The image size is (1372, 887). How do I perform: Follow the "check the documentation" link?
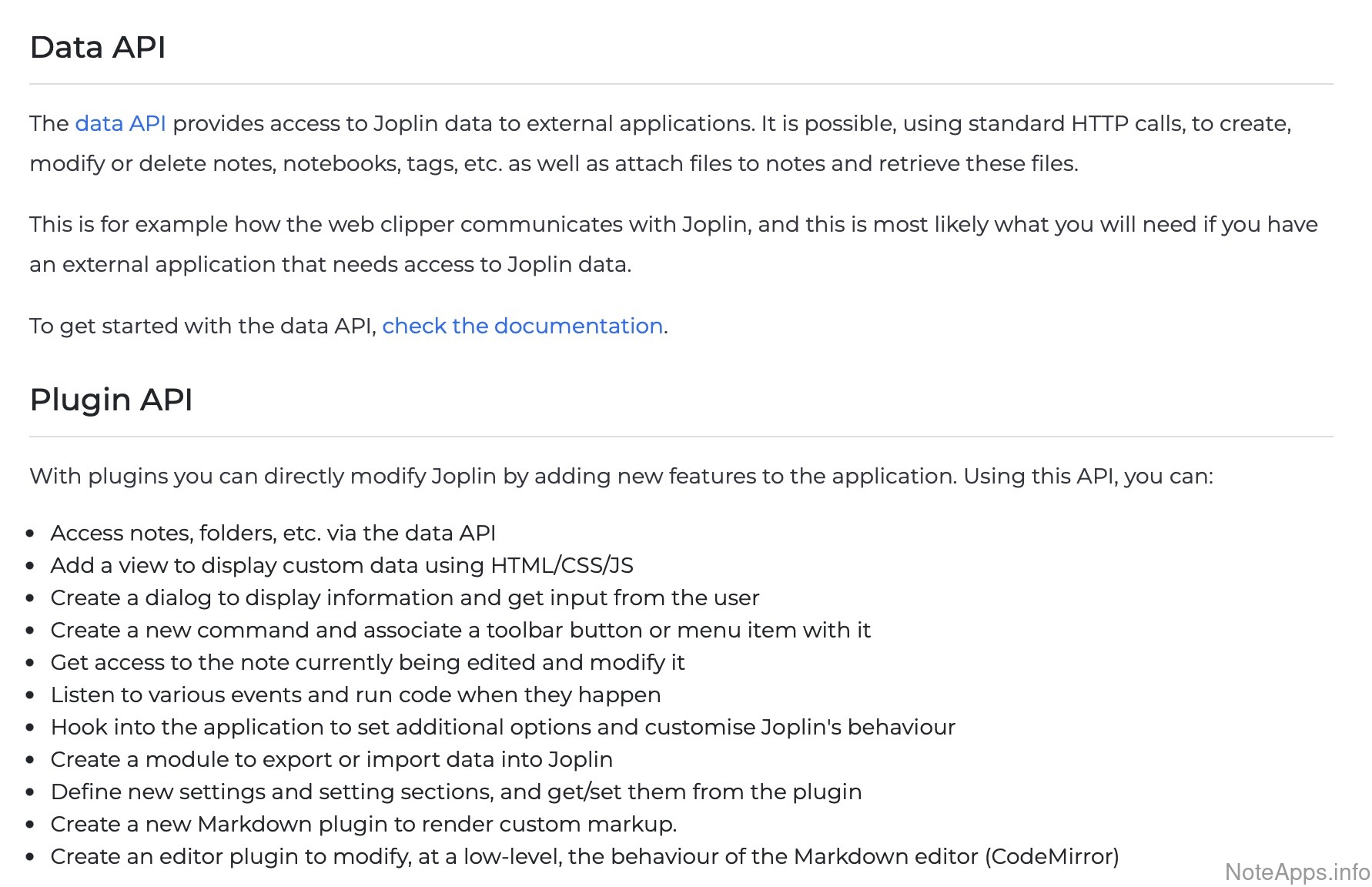point(522,326)
